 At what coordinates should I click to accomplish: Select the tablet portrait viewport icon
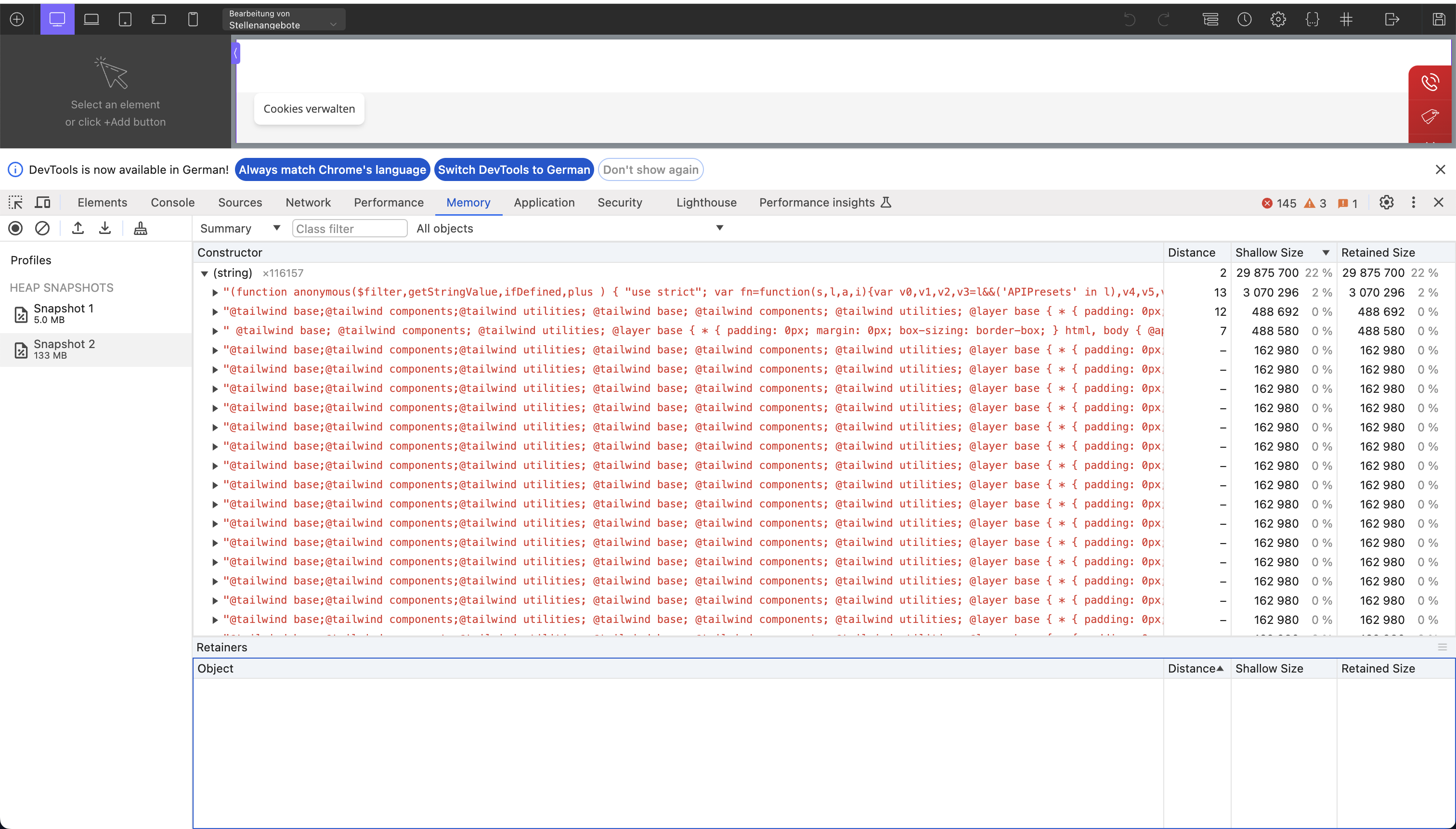pyautogui.click(x=125, y=19)
